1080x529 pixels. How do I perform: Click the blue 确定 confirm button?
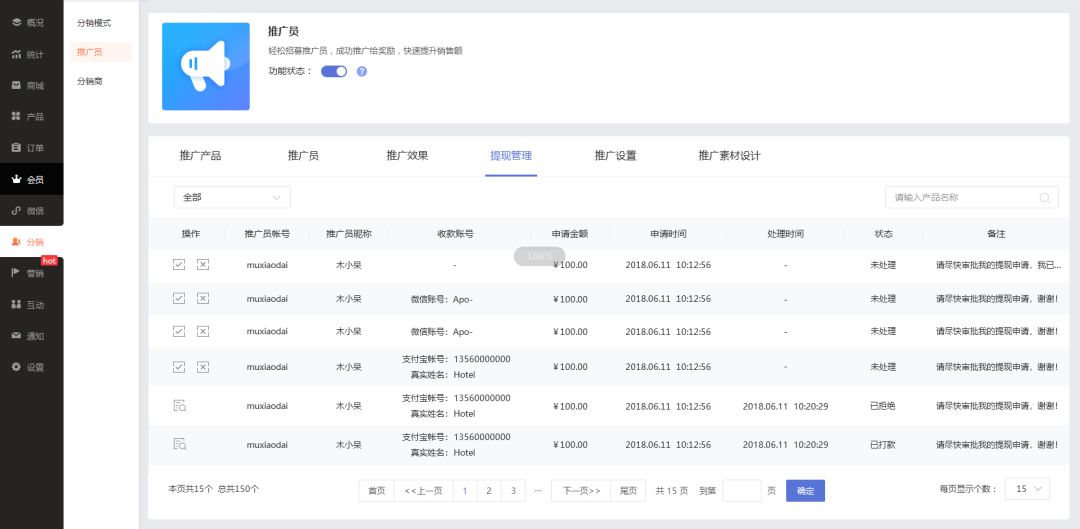coord(805,491)
